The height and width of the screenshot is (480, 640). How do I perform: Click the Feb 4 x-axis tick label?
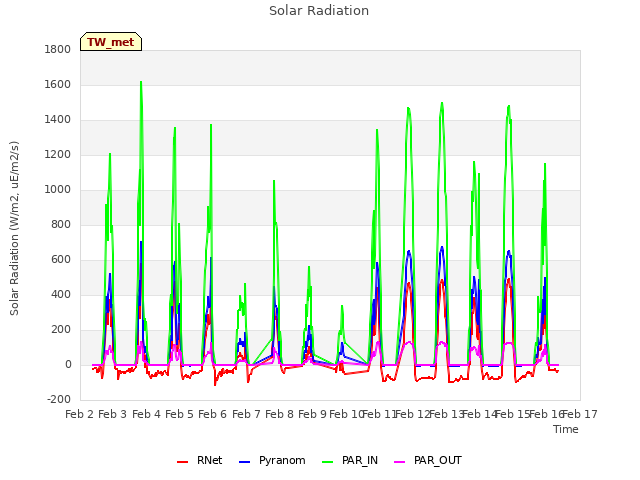point(147,414)
